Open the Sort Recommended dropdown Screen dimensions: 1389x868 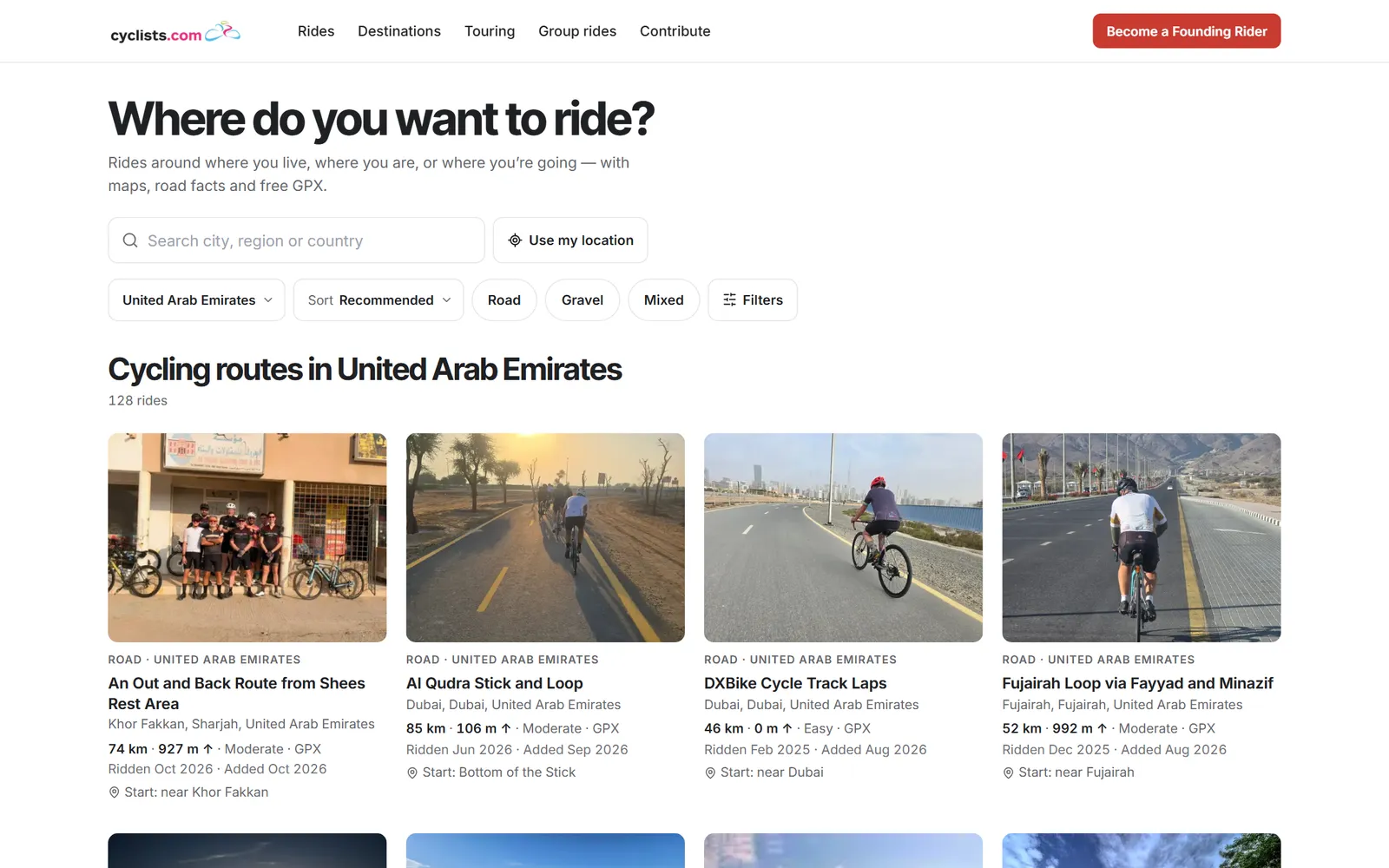pos(379,299)
